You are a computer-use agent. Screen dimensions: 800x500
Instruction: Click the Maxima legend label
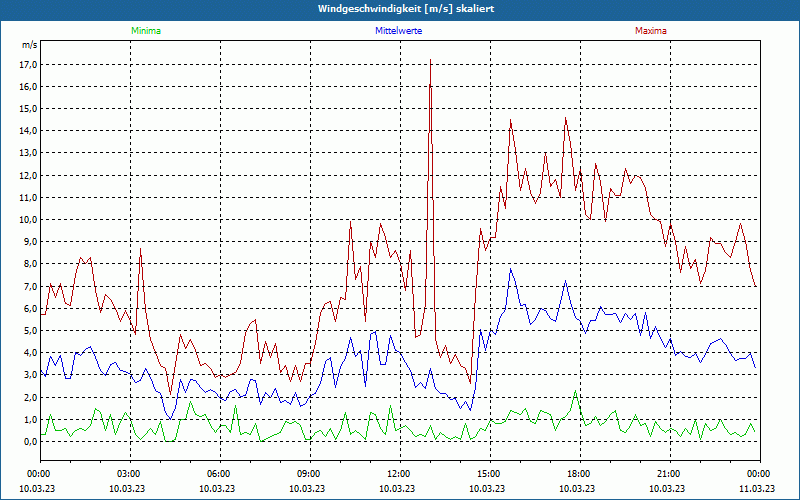coord(650,31)
